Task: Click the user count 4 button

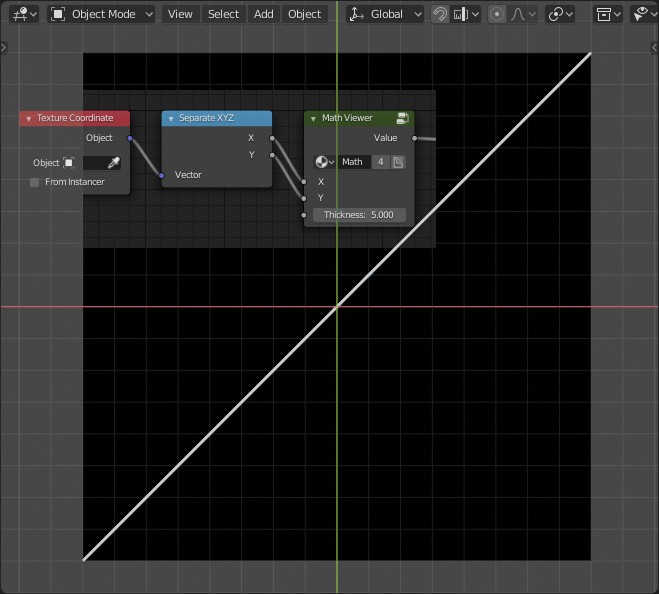Action: pos(381,162)
